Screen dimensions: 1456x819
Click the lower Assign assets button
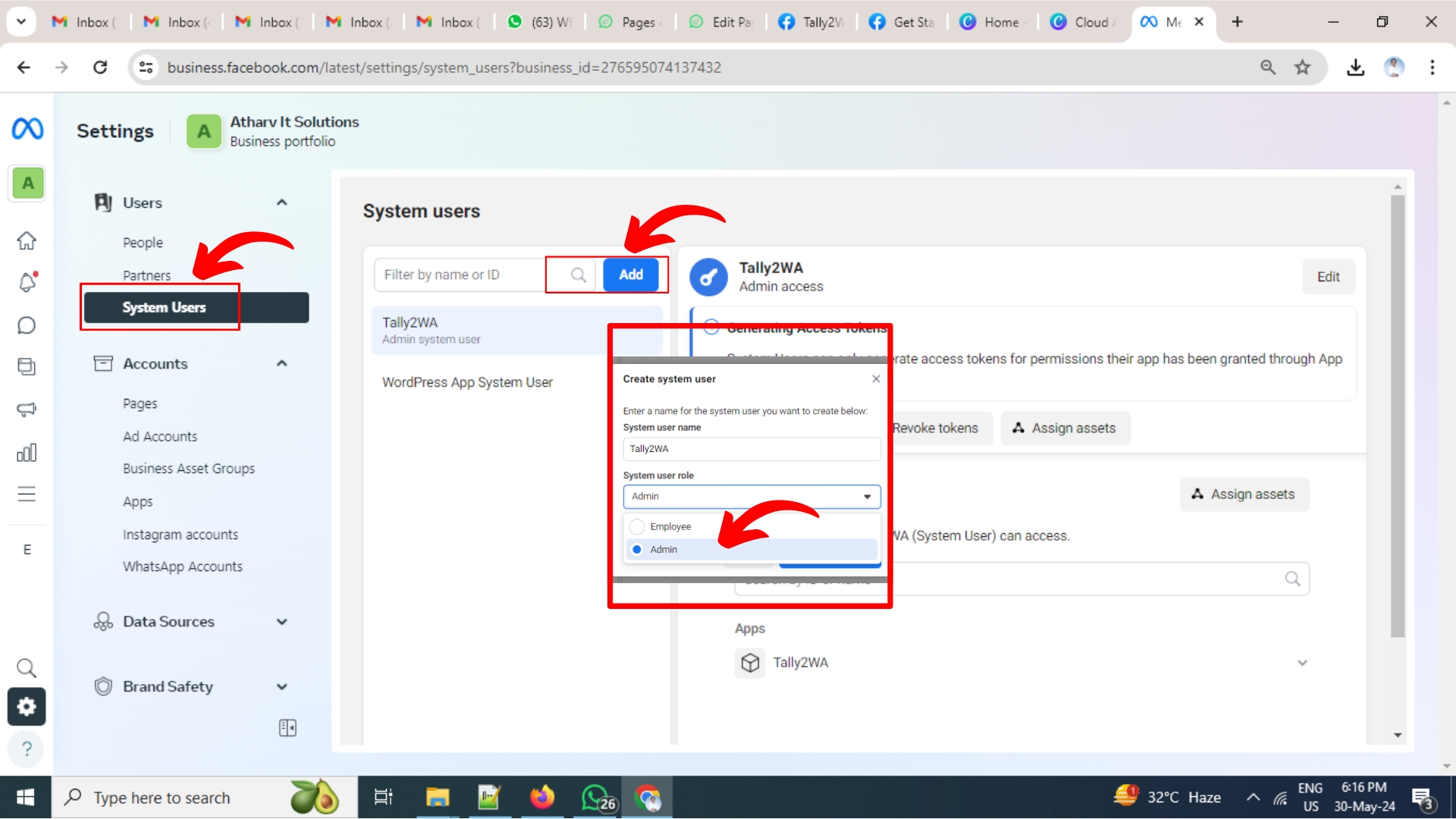click(x=1244, y=494)
